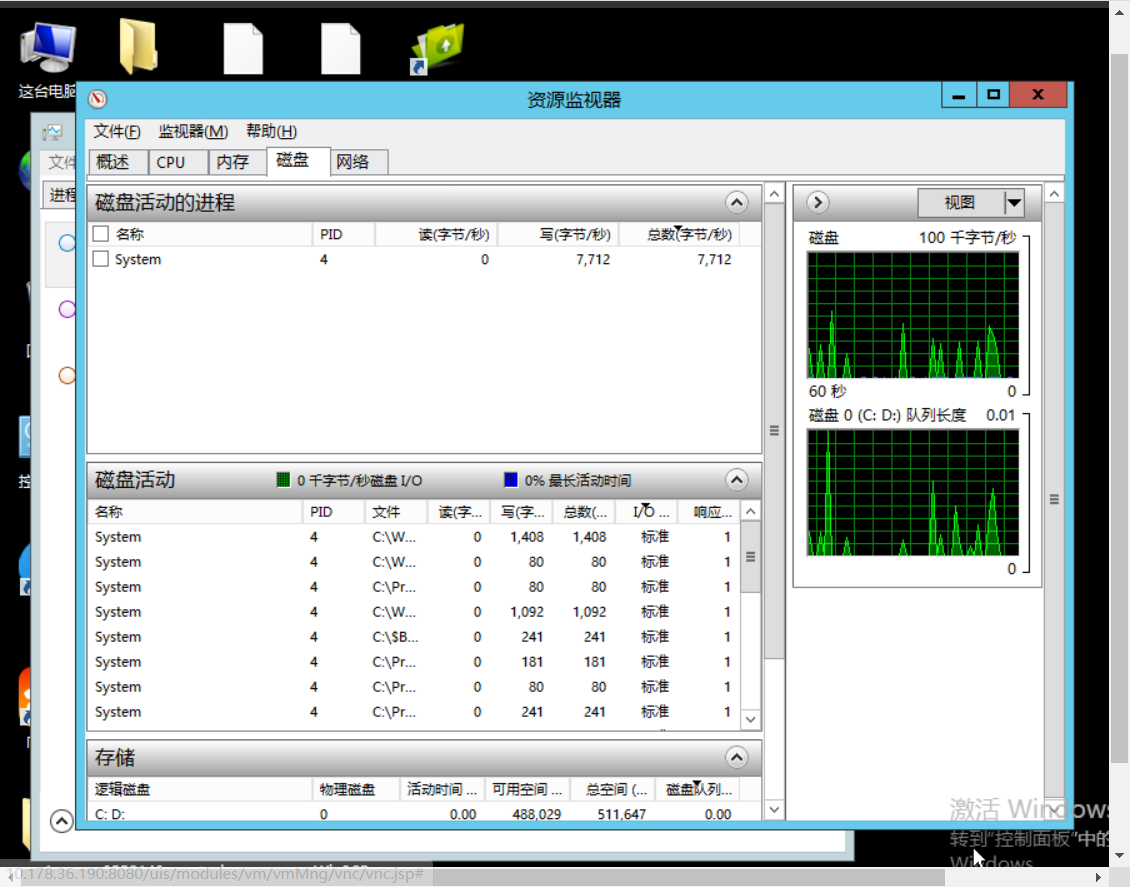This screenshot has height=887, width=1130.
Task: Switch to the CPU tab
Action: (x=171, y=162)
